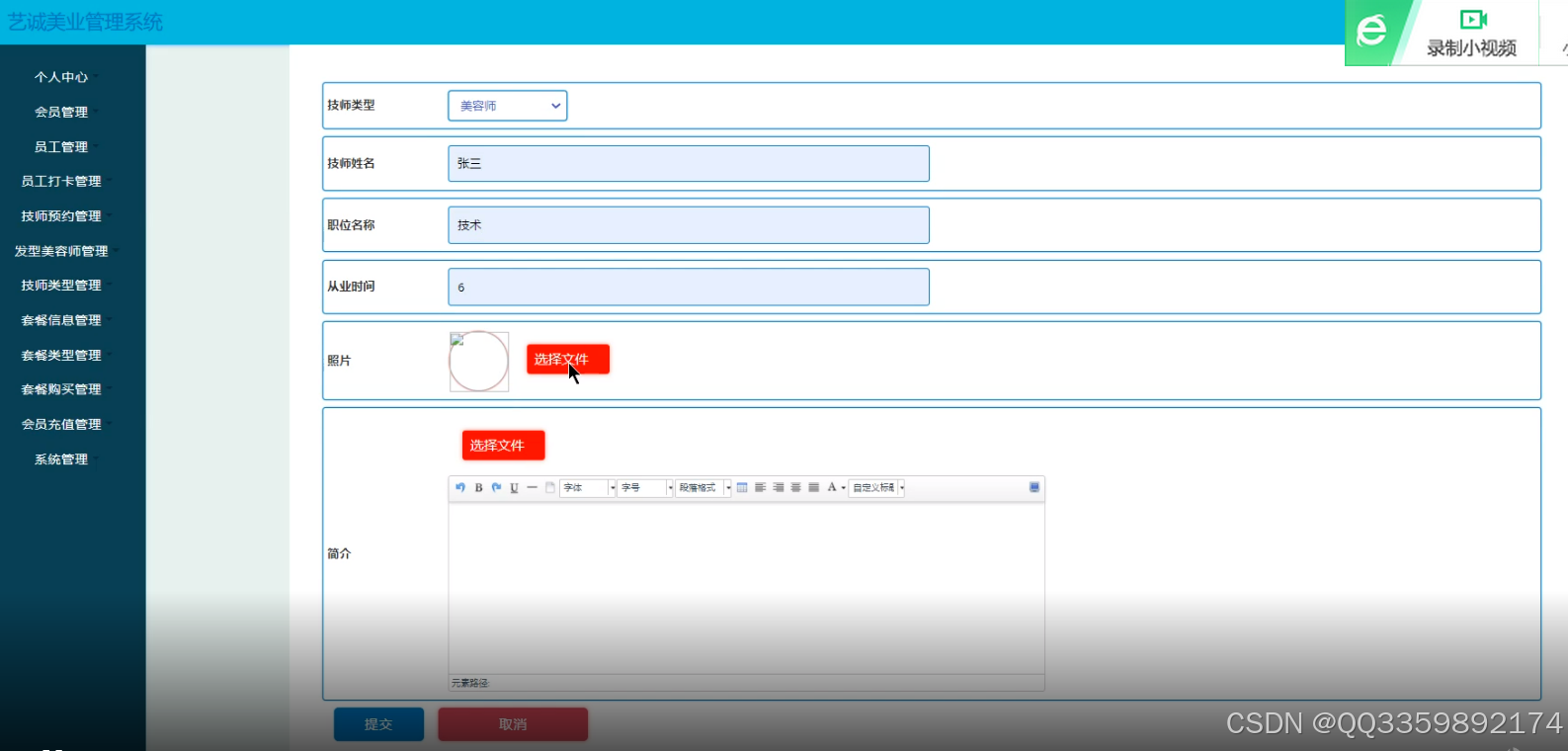Open the 段落格式 paragraph format dropdown

coord(703,487)
